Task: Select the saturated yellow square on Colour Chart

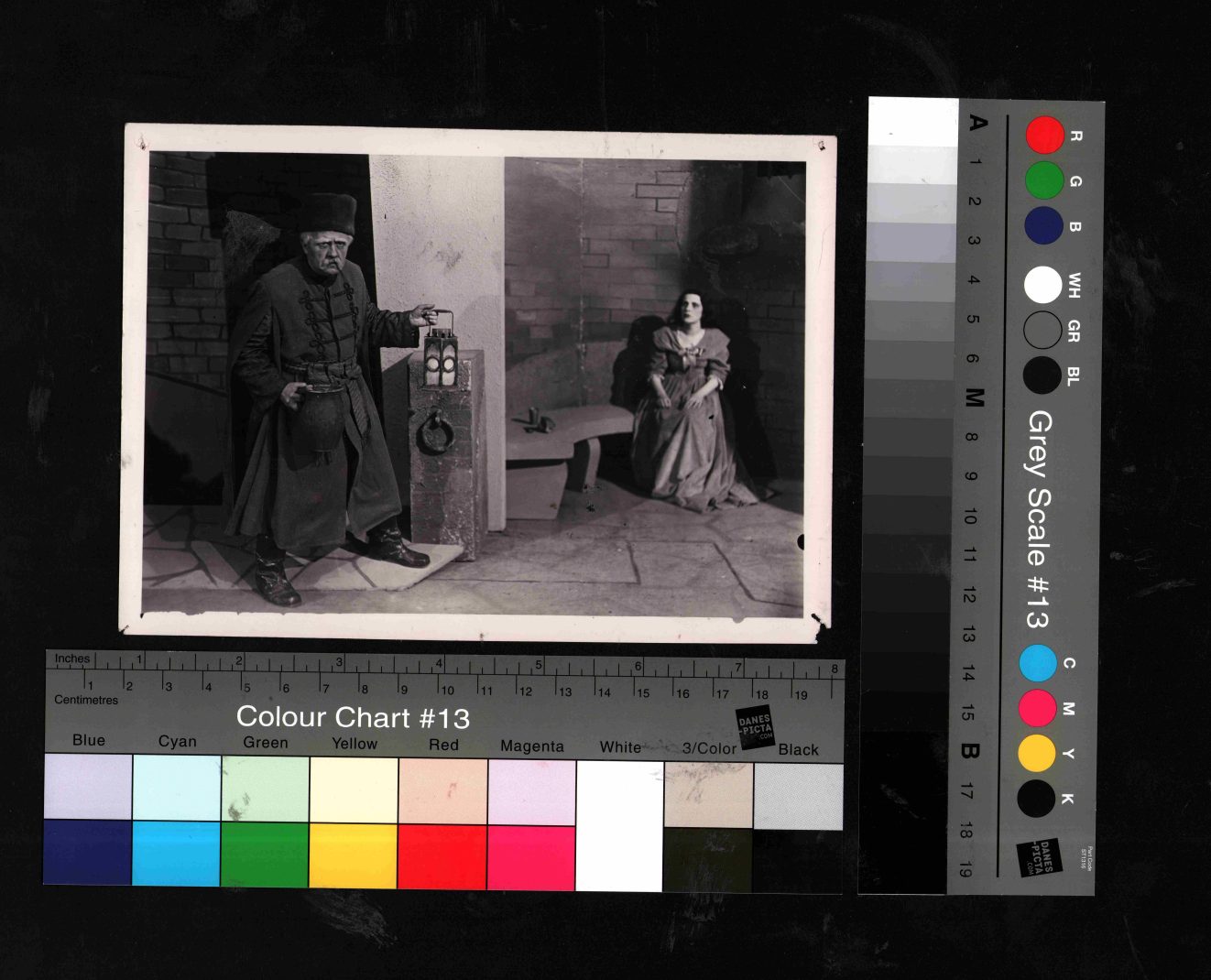Action: pos(353,855)
